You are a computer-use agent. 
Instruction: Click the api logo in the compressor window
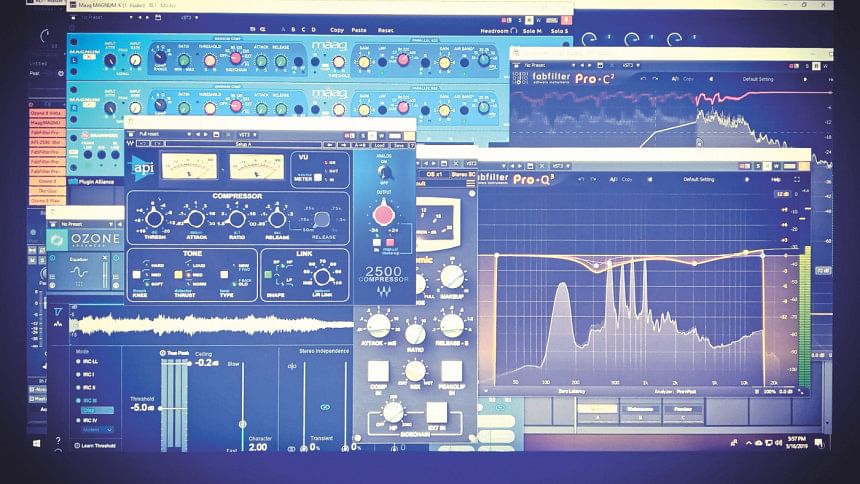pos(143,167)
